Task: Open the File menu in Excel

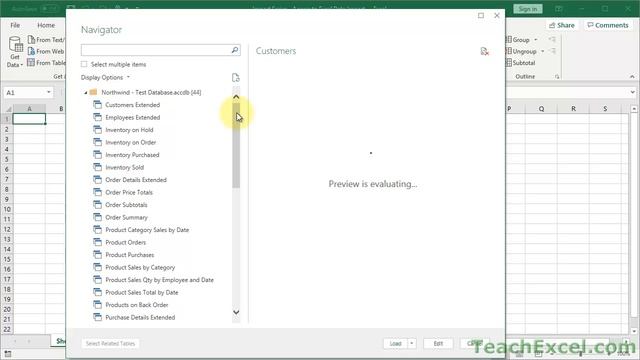Action: tap(15, 25)
